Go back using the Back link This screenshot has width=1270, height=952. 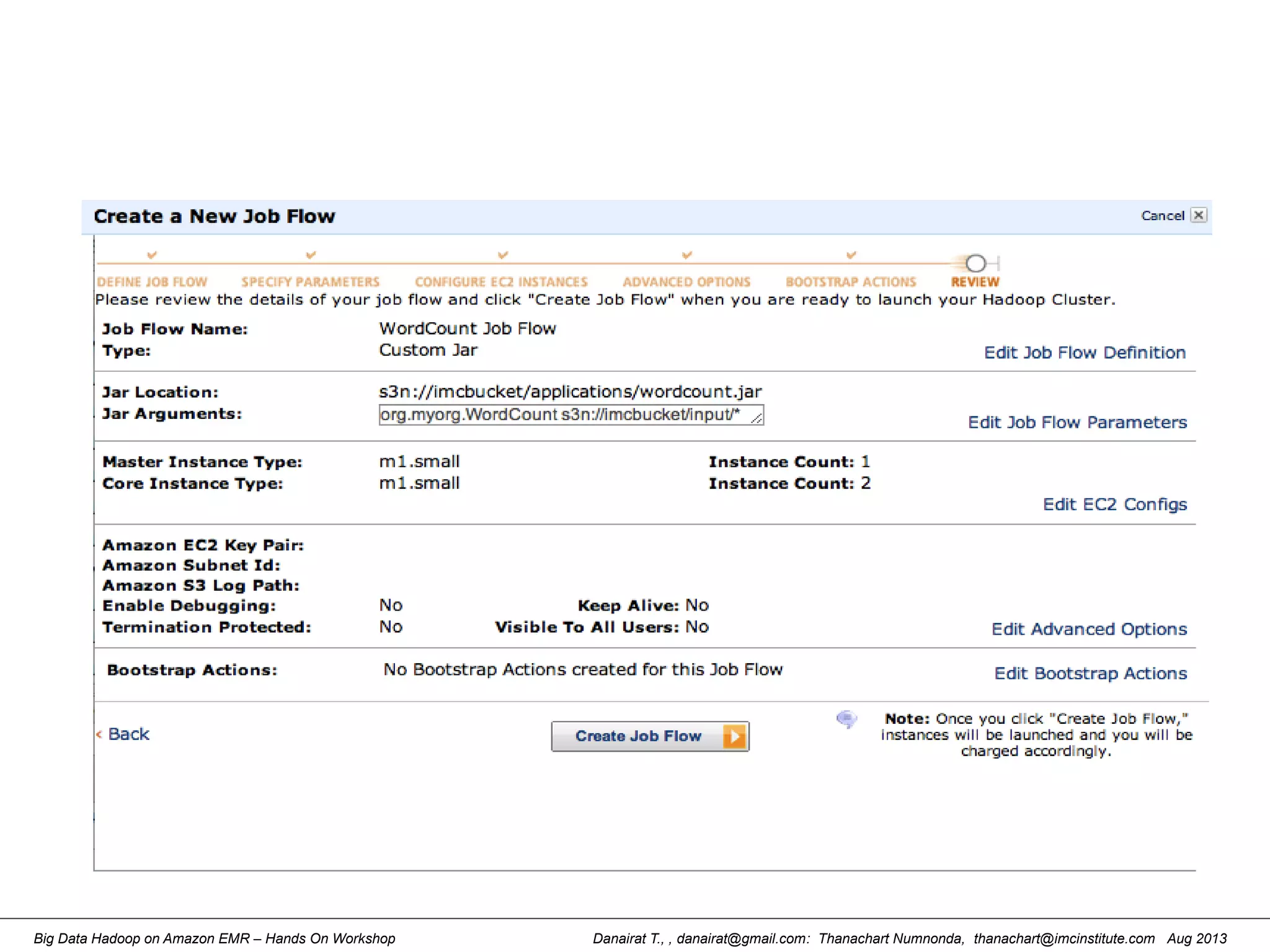click(128, 734)
